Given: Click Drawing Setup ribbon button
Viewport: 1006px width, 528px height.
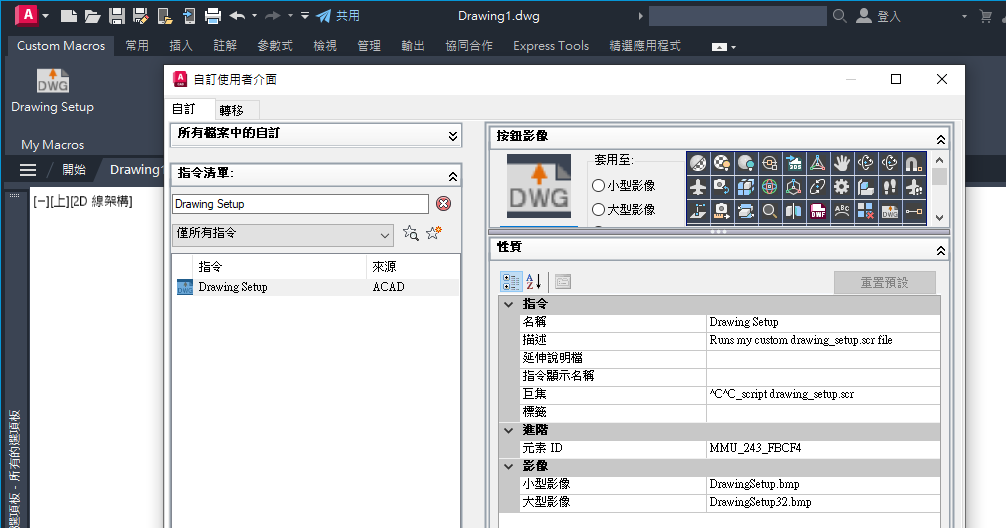Looking at the screenshot, I should pyautogui.click(x=53, y=91).
